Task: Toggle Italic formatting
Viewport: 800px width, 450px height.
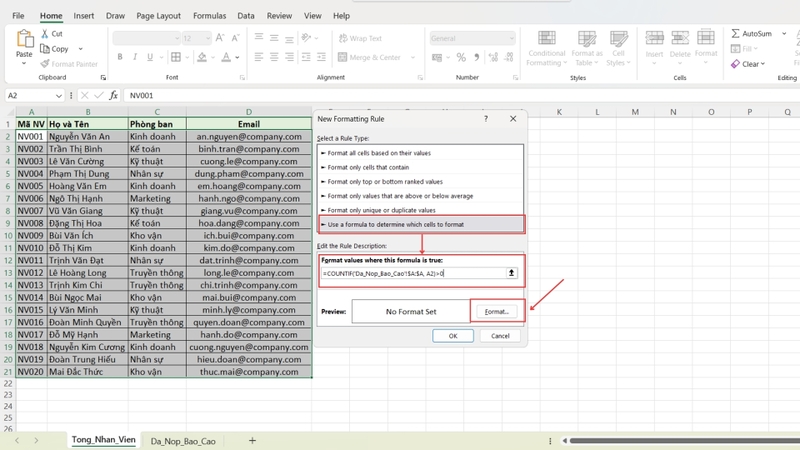Action: coord(135,57)
